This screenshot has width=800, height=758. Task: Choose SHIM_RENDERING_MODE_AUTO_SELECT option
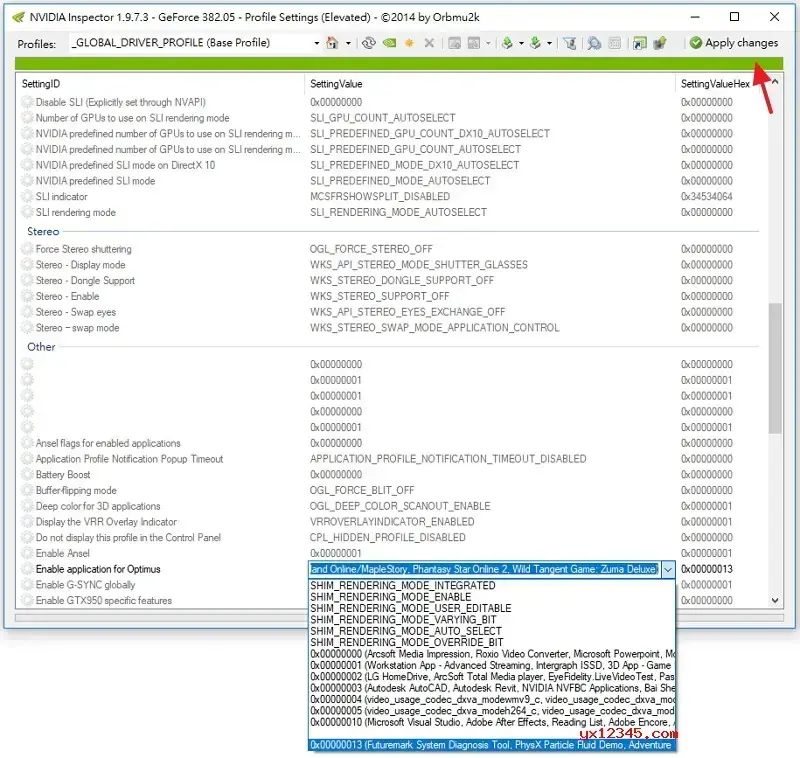pyautogui.click(x=492, y=631)
